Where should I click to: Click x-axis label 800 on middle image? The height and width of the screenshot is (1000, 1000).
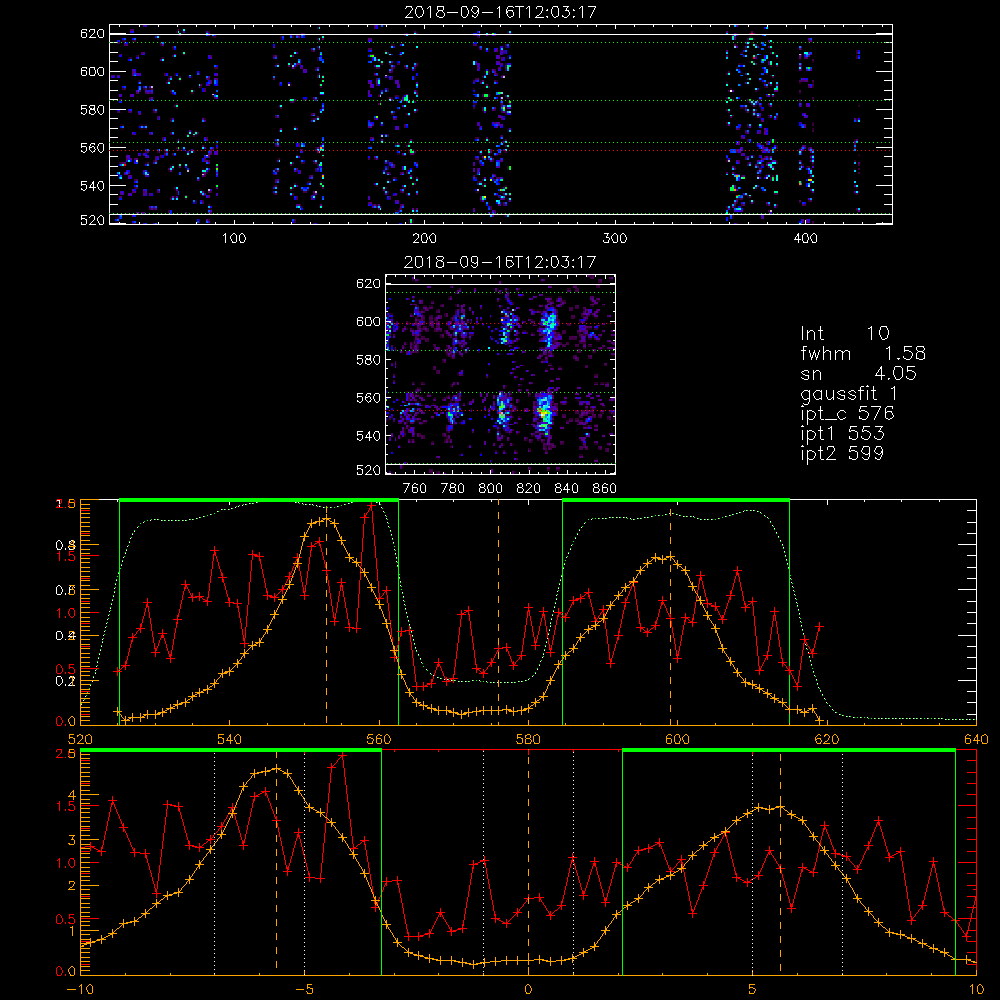coord(490,489)
